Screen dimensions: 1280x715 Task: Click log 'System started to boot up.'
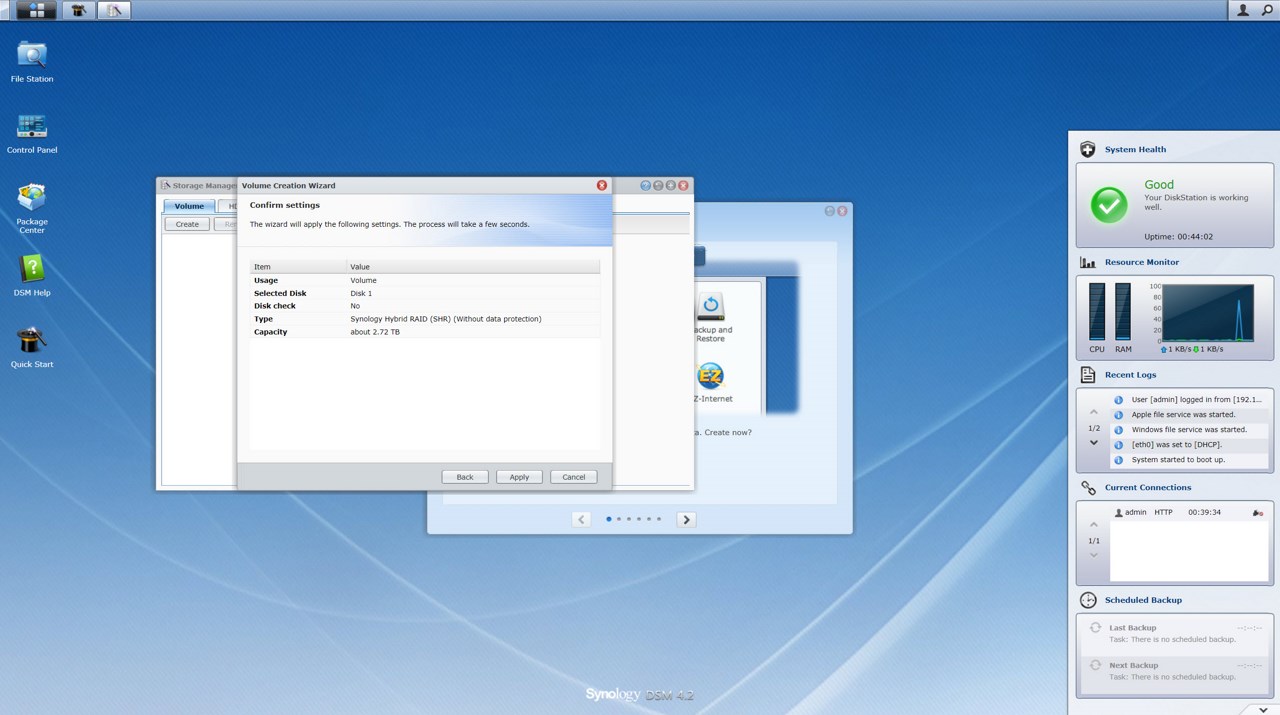[1189, 460]
